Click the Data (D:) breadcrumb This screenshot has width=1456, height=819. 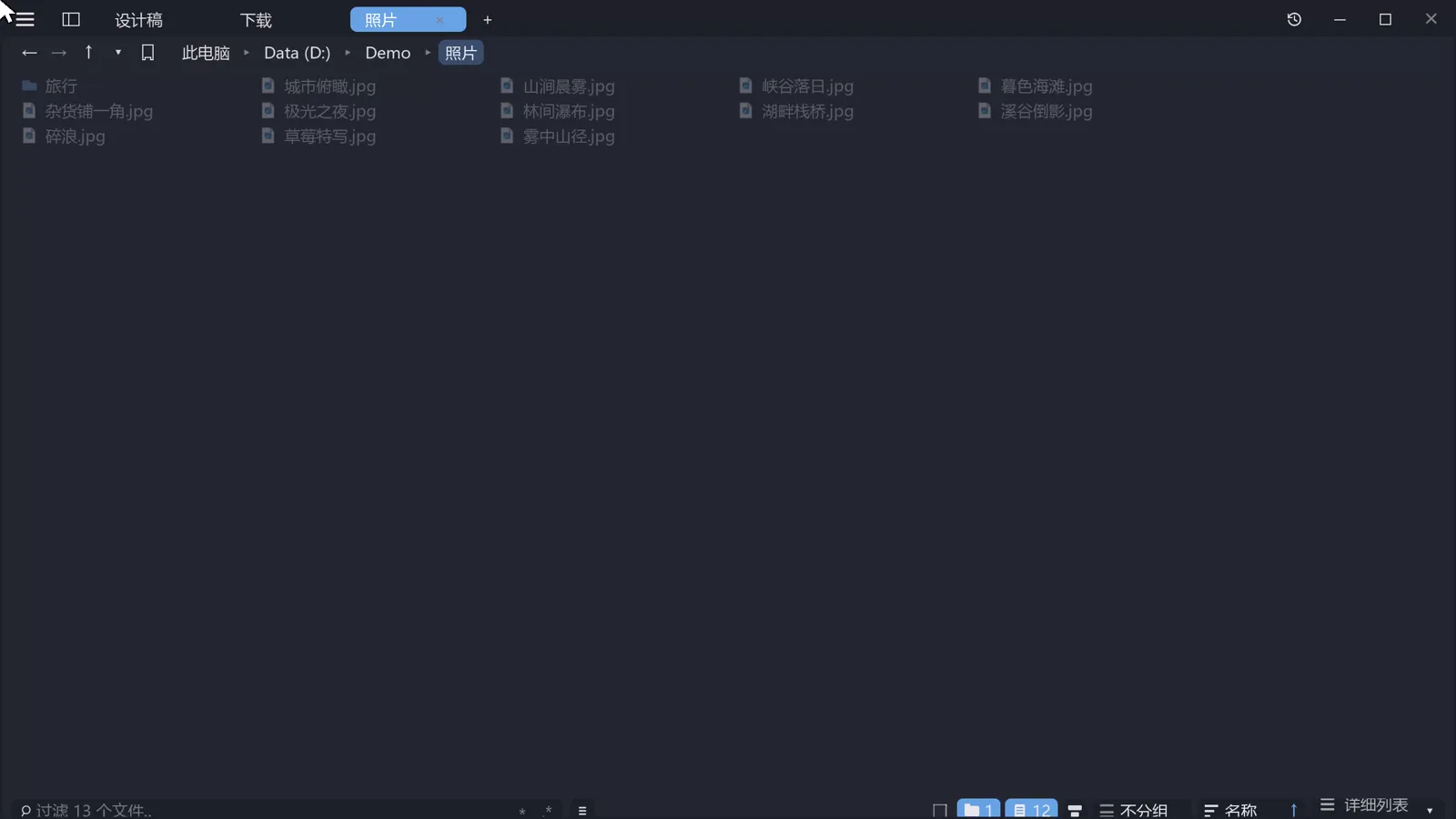click(x=298, y=53)
